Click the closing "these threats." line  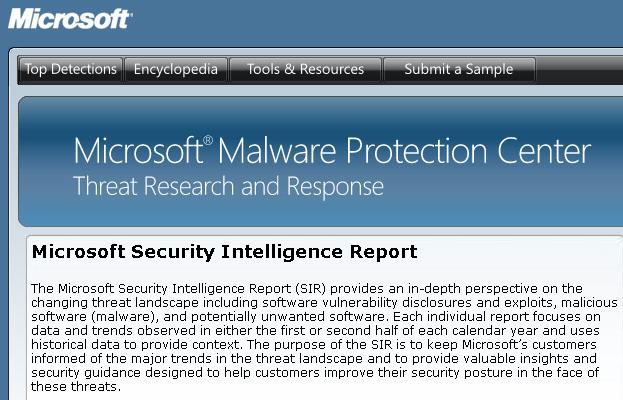point(76,386)
